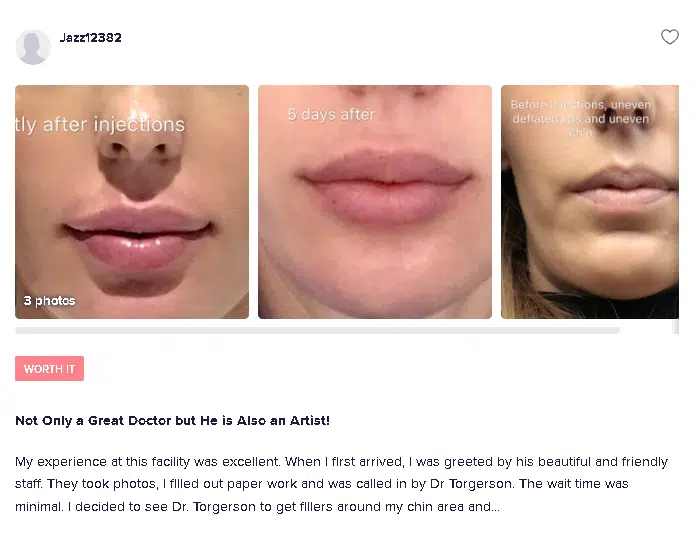
Task: Click the '3 photos' label
Action: click(x=49, y=300)
